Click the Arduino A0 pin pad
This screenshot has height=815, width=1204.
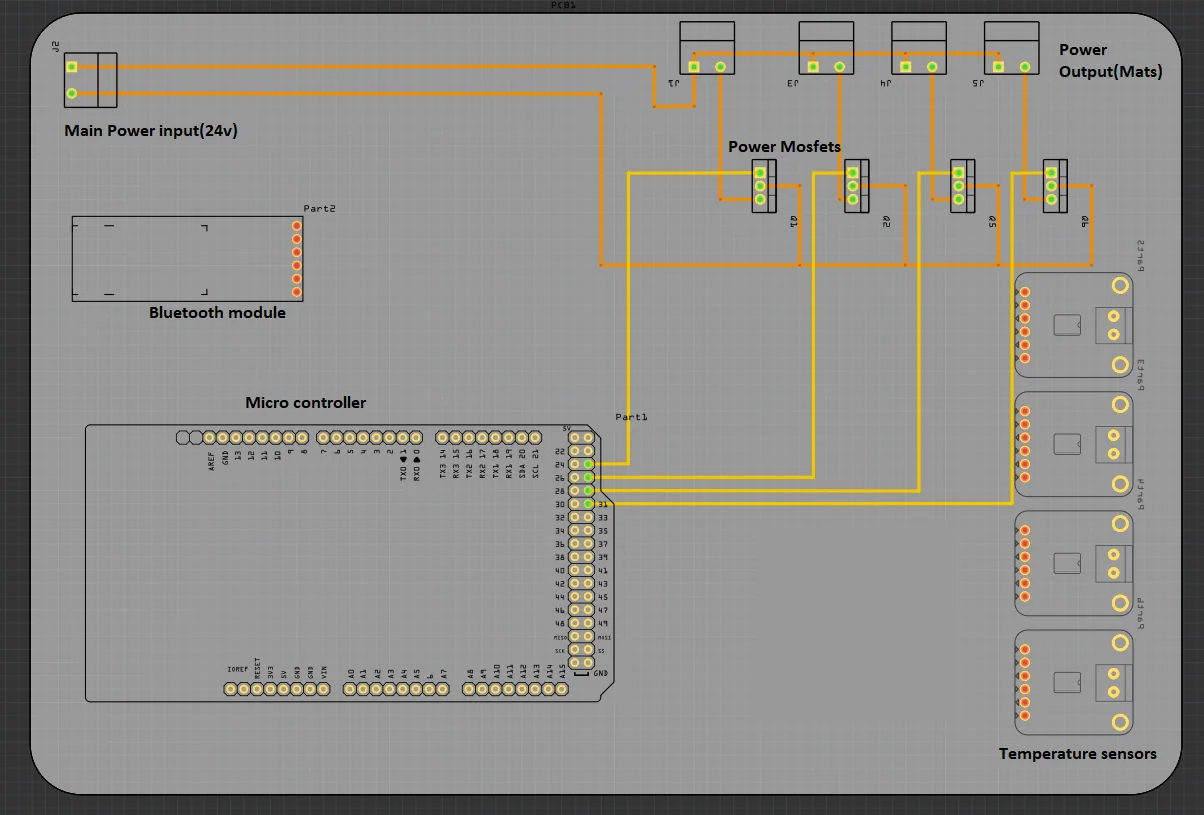coord(350,689)
